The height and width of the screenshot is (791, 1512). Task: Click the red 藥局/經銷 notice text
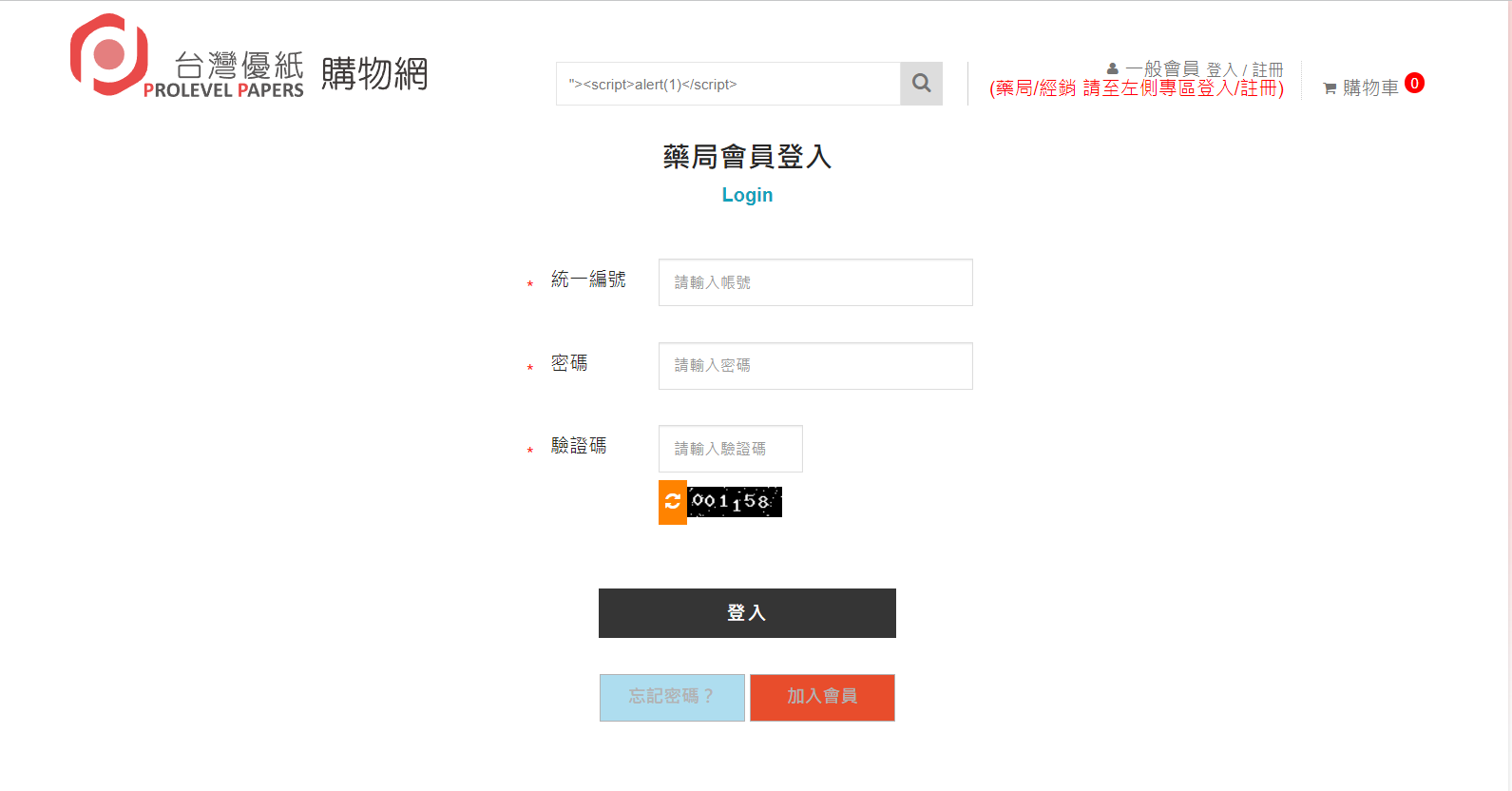(x=1137, y=88)
